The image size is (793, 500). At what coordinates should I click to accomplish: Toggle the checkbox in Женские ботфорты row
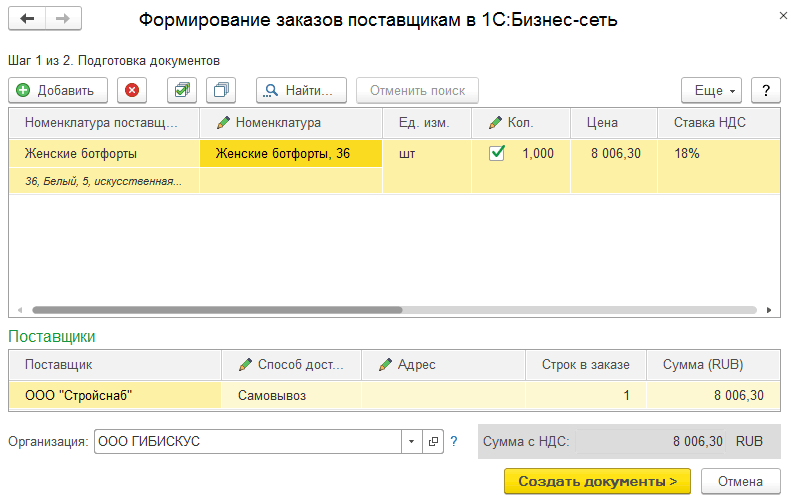(497, 153)
